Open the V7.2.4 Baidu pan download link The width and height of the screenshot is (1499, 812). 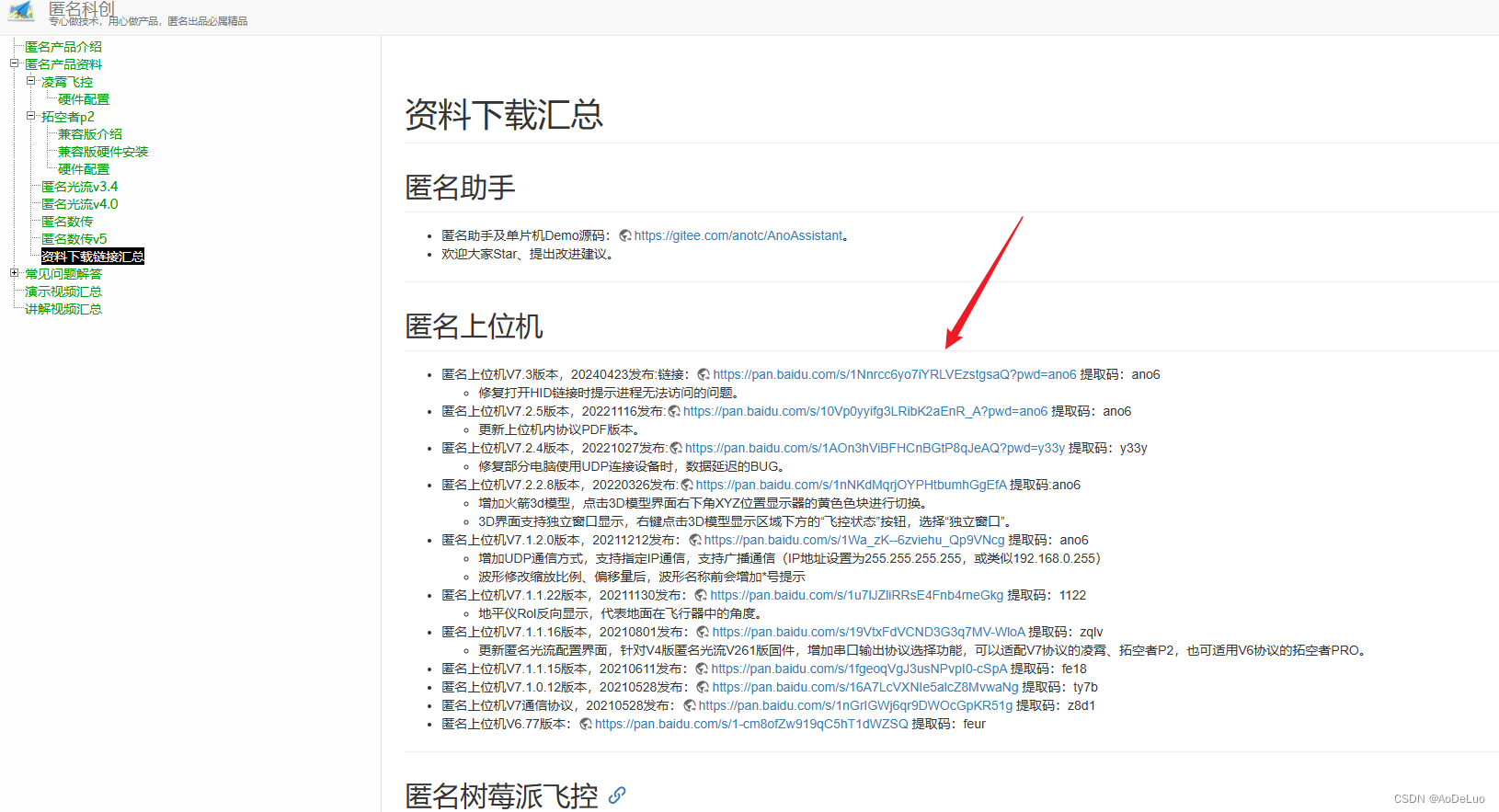pos(875,449)
